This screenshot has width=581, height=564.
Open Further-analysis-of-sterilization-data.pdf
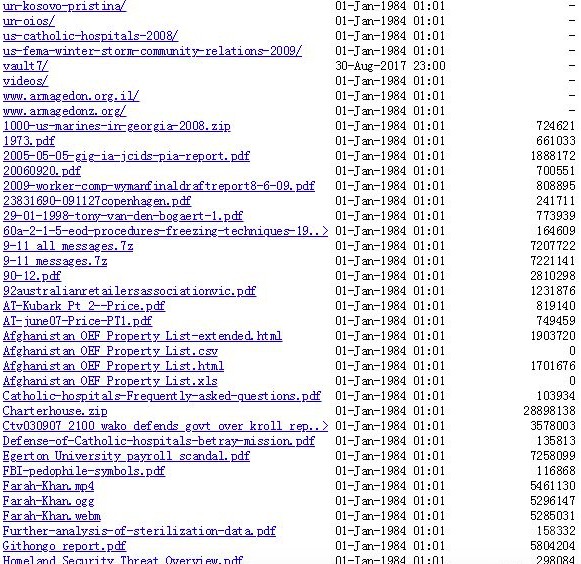pyautogui.click(x=139, y=531)
